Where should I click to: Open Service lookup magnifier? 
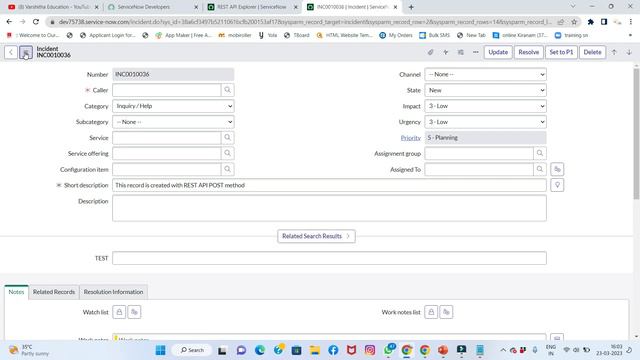click(x=227, y=138)
